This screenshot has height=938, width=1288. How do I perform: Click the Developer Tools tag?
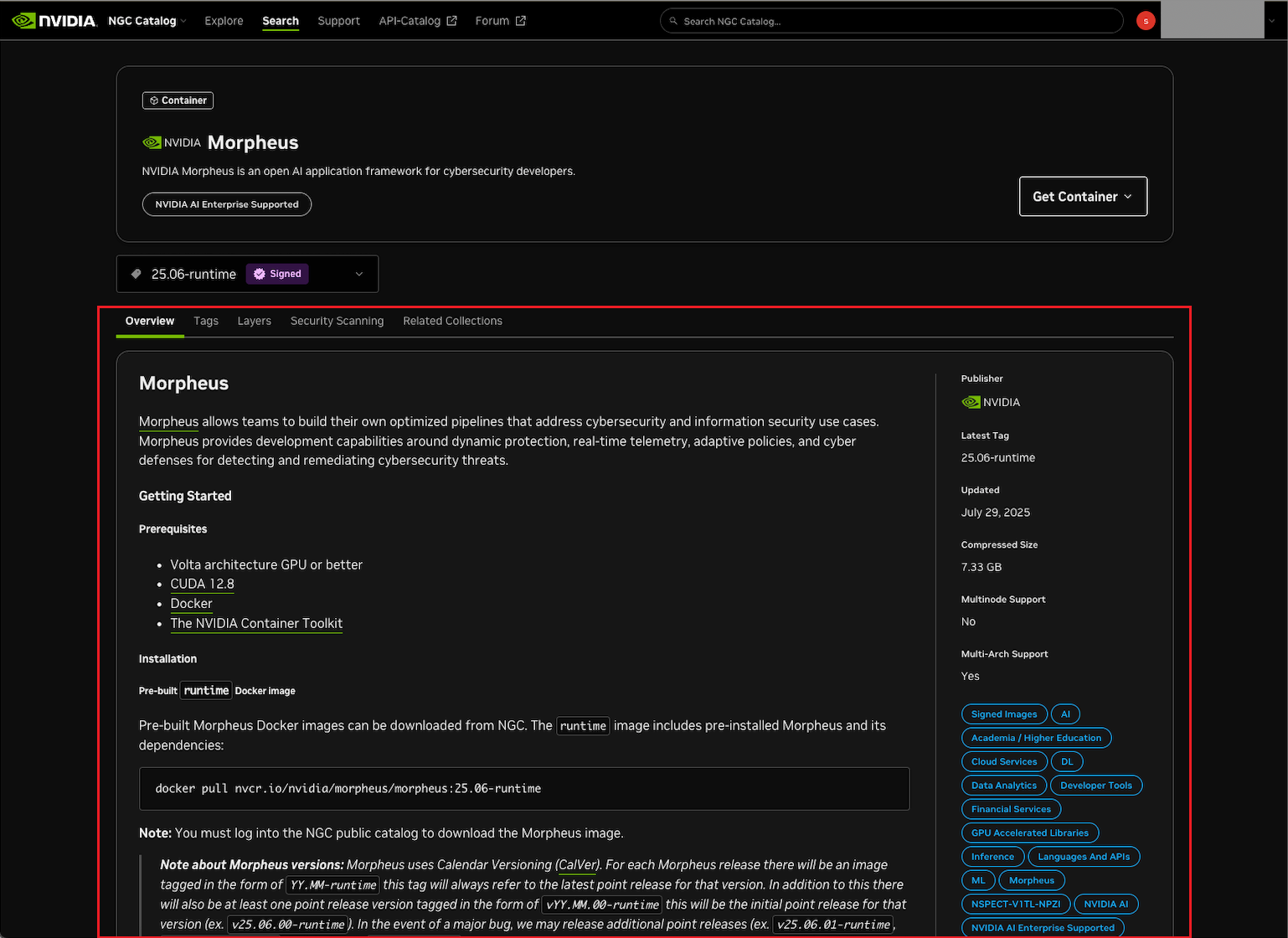pos(1096,786)
